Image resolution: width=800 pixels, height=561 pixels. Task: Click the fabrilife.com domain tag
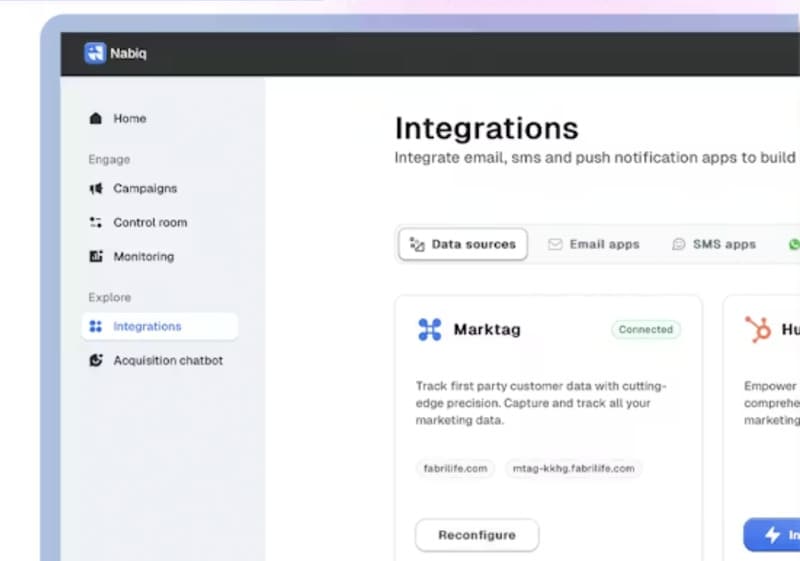pos(455,468)
